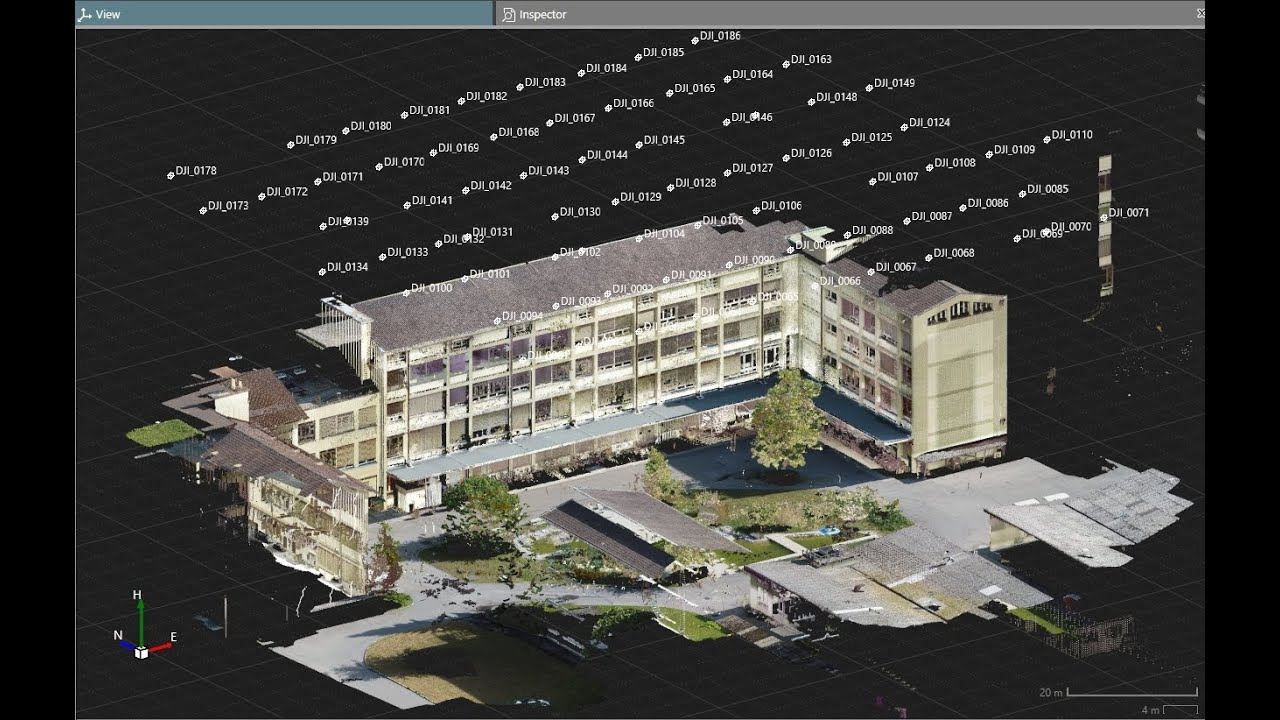Click the View tab axis icon

click(85, 15)
